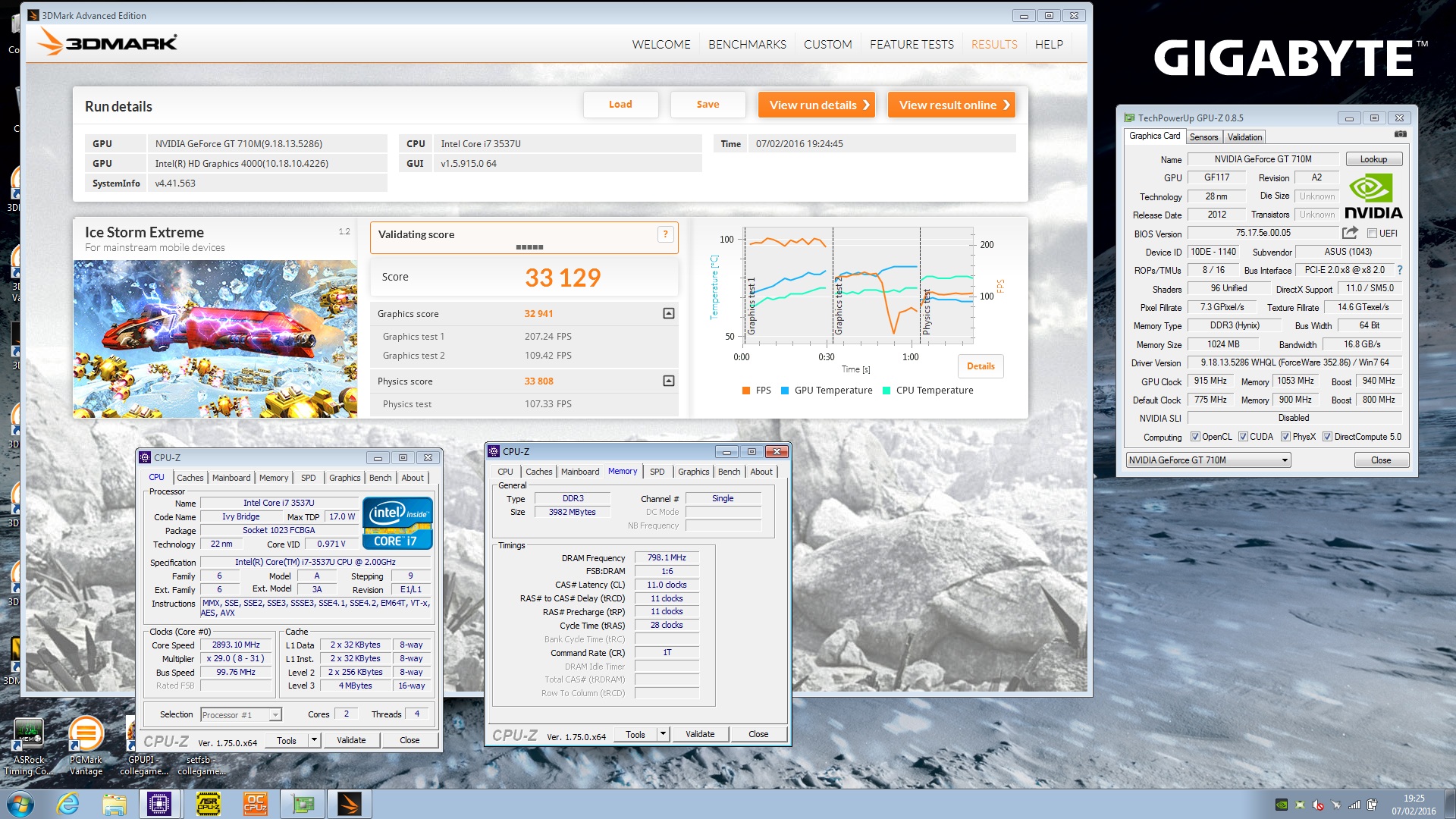
Task: Click the orange FPS legend swatch
Action: click(746, 391)
